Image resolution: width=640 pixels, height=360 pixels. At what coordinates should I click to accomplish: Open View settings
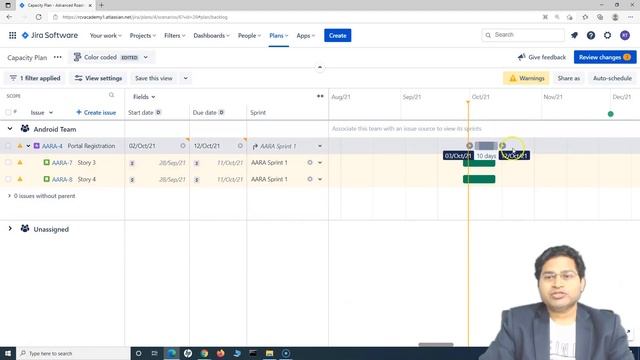pyautogui.click(x=98, y=78)
